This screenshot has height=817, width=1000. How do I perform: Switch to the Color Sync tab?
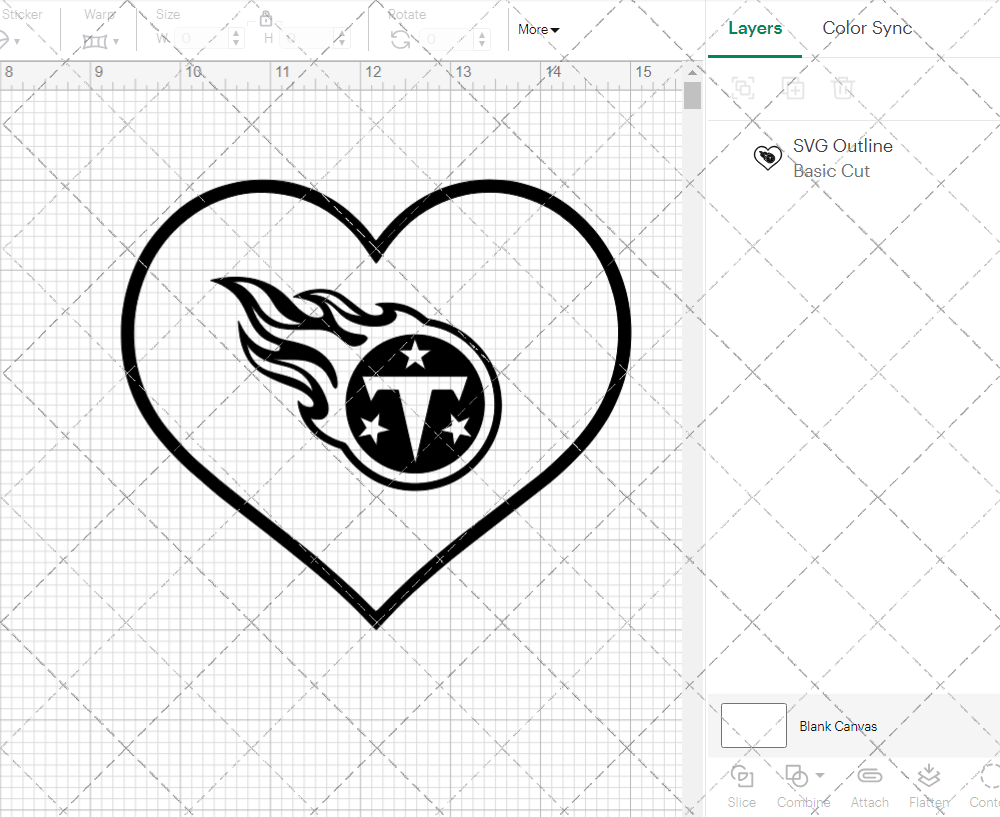tap(867, 28)
